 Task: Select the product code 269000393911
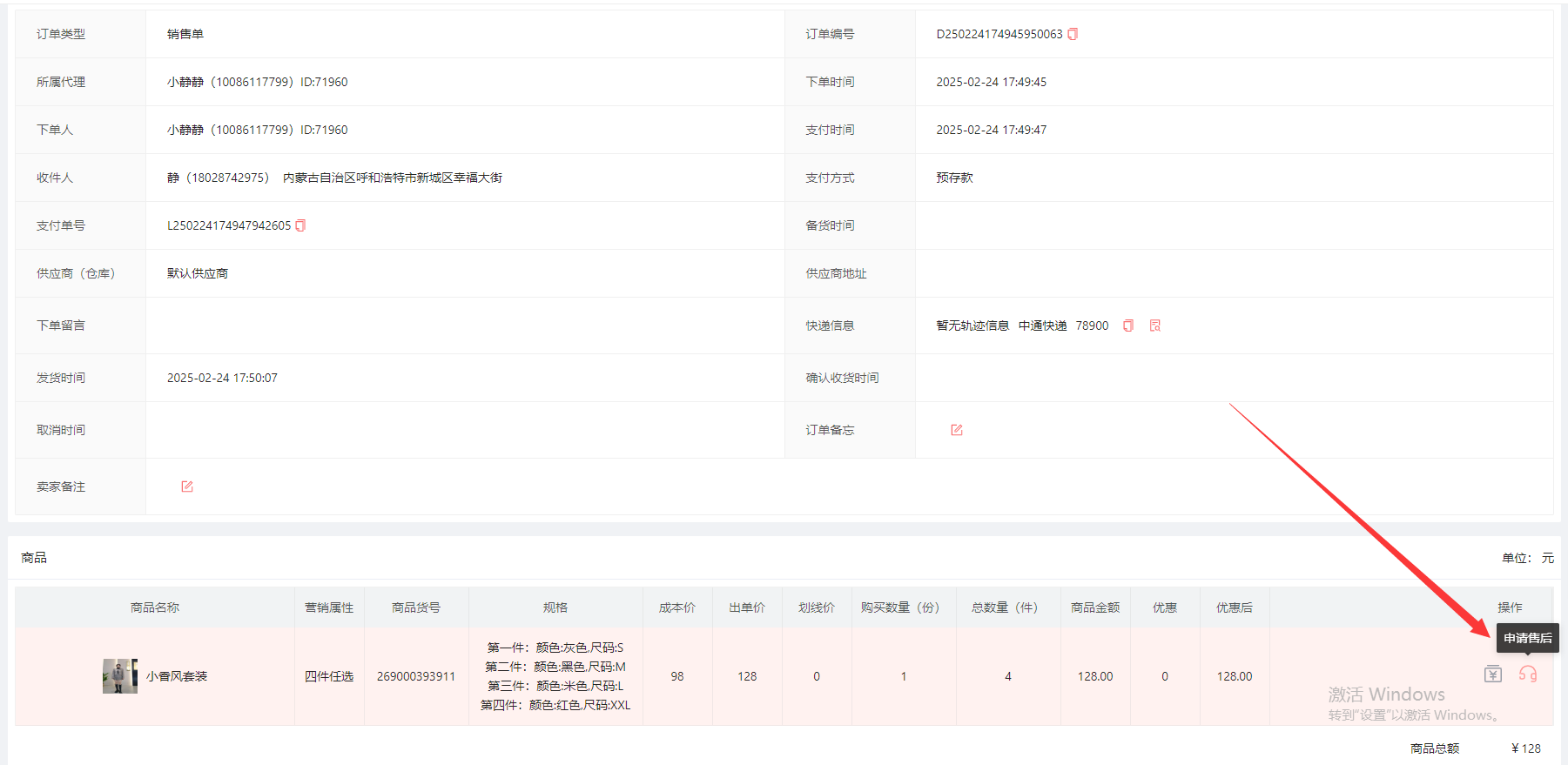[x=416, y=676]
